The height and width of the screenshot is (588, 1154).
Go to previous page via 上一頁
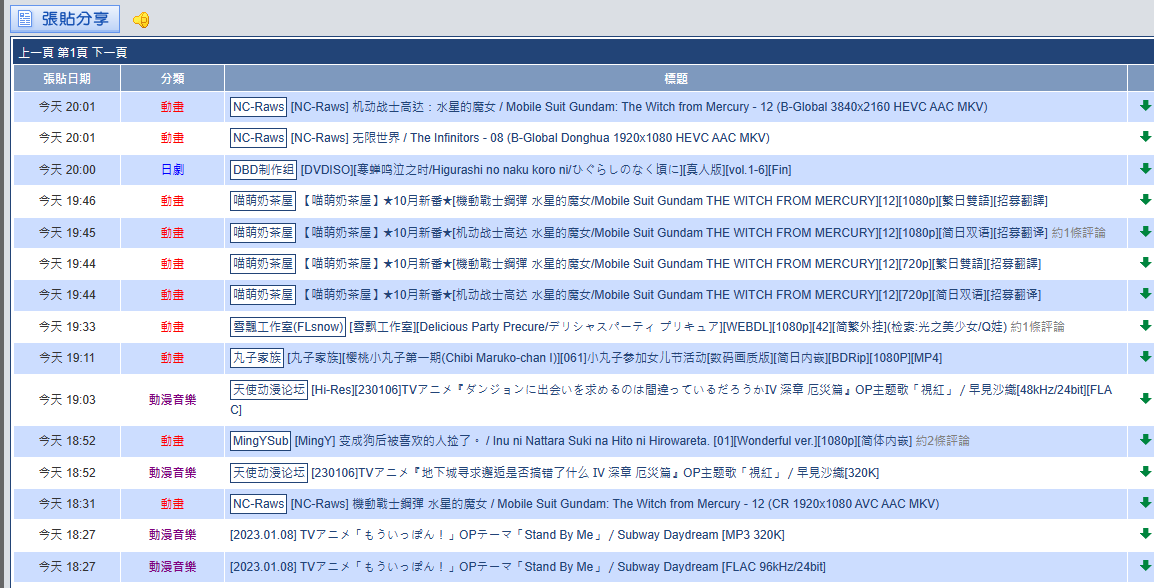[x=37, y=52]
